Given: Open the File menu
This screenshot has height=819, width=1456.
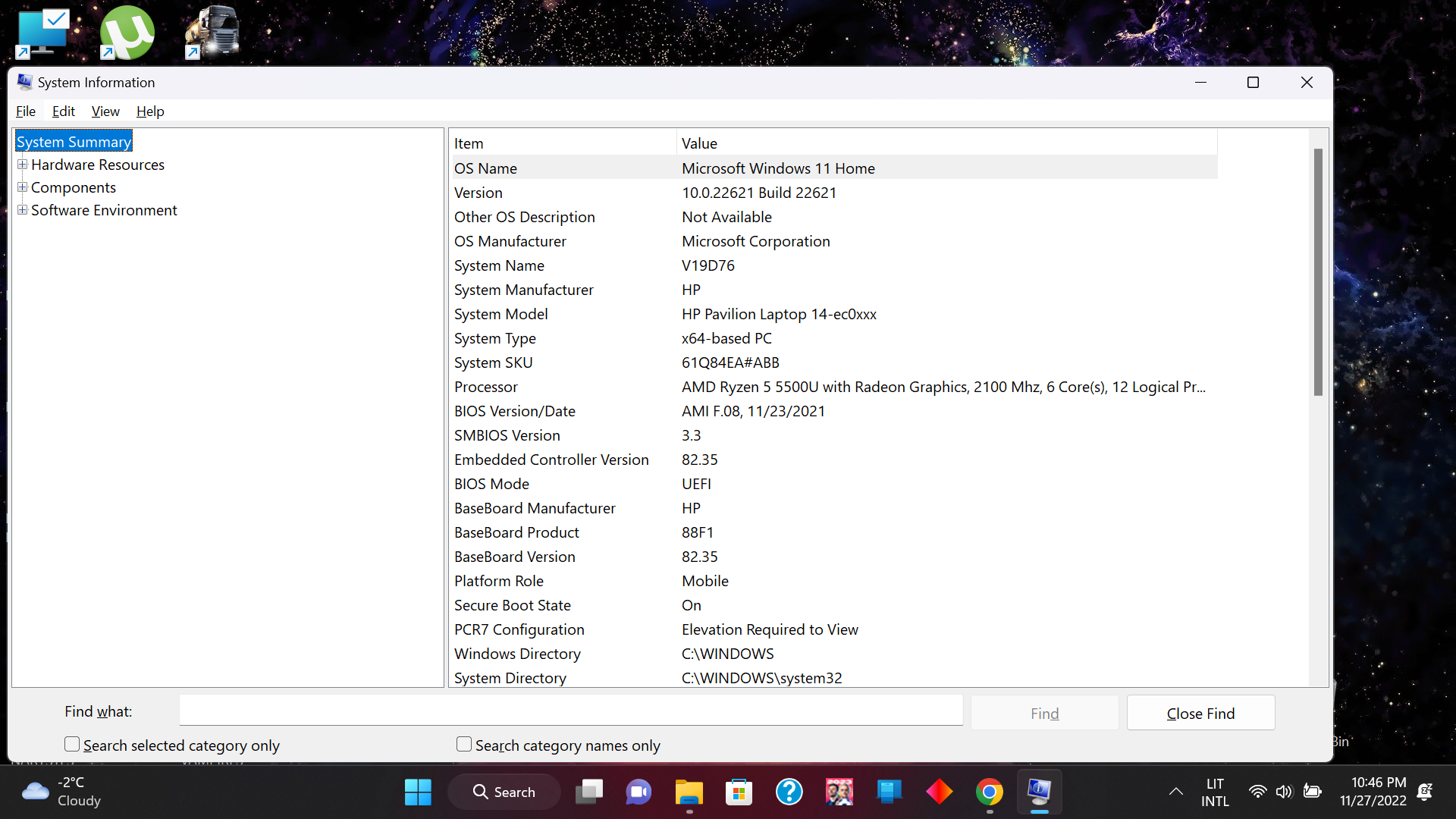Looking at the screenshot, I should tap(25, 111).
